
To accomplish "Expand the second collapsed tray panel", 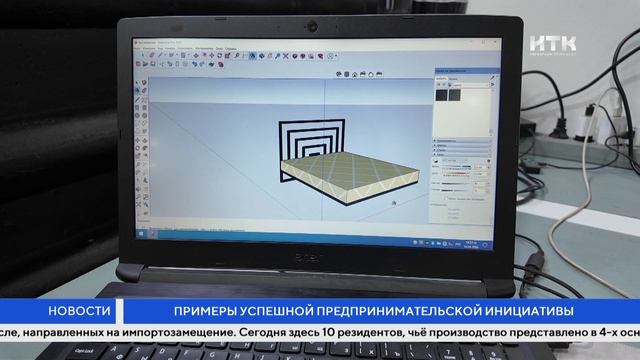I will [462, 145].
